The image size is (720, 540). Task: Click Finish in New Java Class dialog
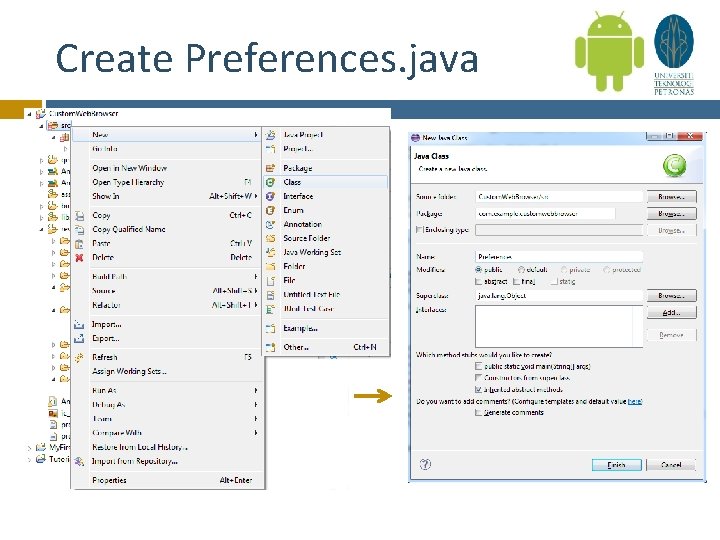[616, 465]
